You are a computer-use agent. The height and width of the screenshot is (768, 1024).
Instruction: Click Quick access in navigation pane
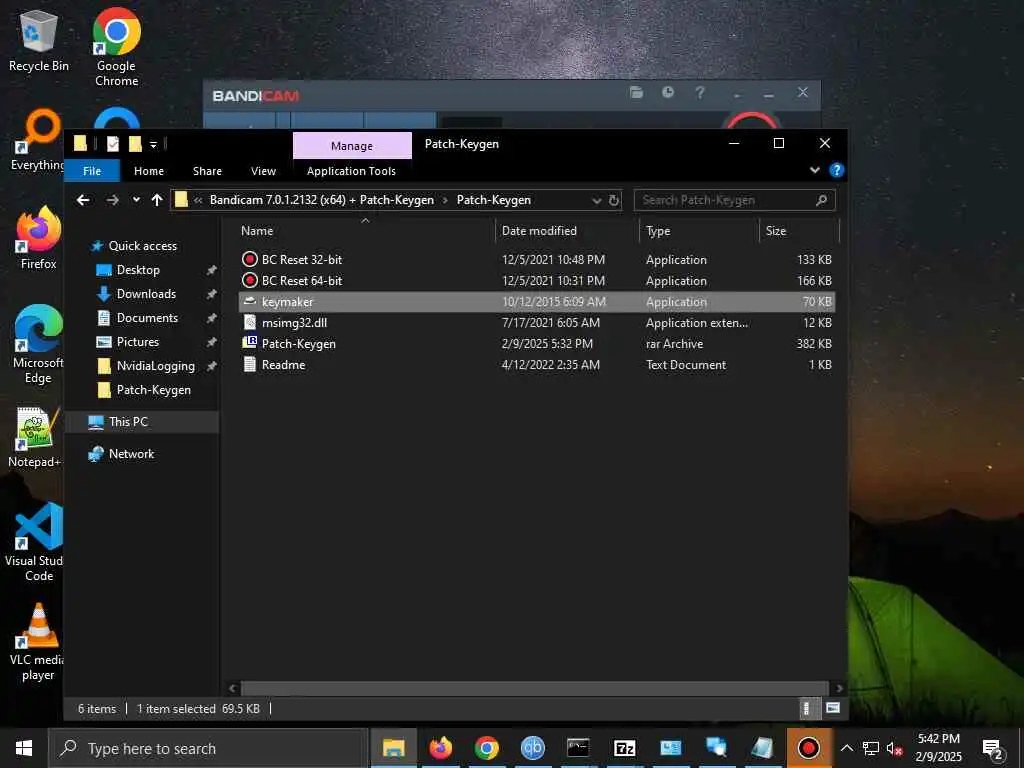(x=142, y=246)
